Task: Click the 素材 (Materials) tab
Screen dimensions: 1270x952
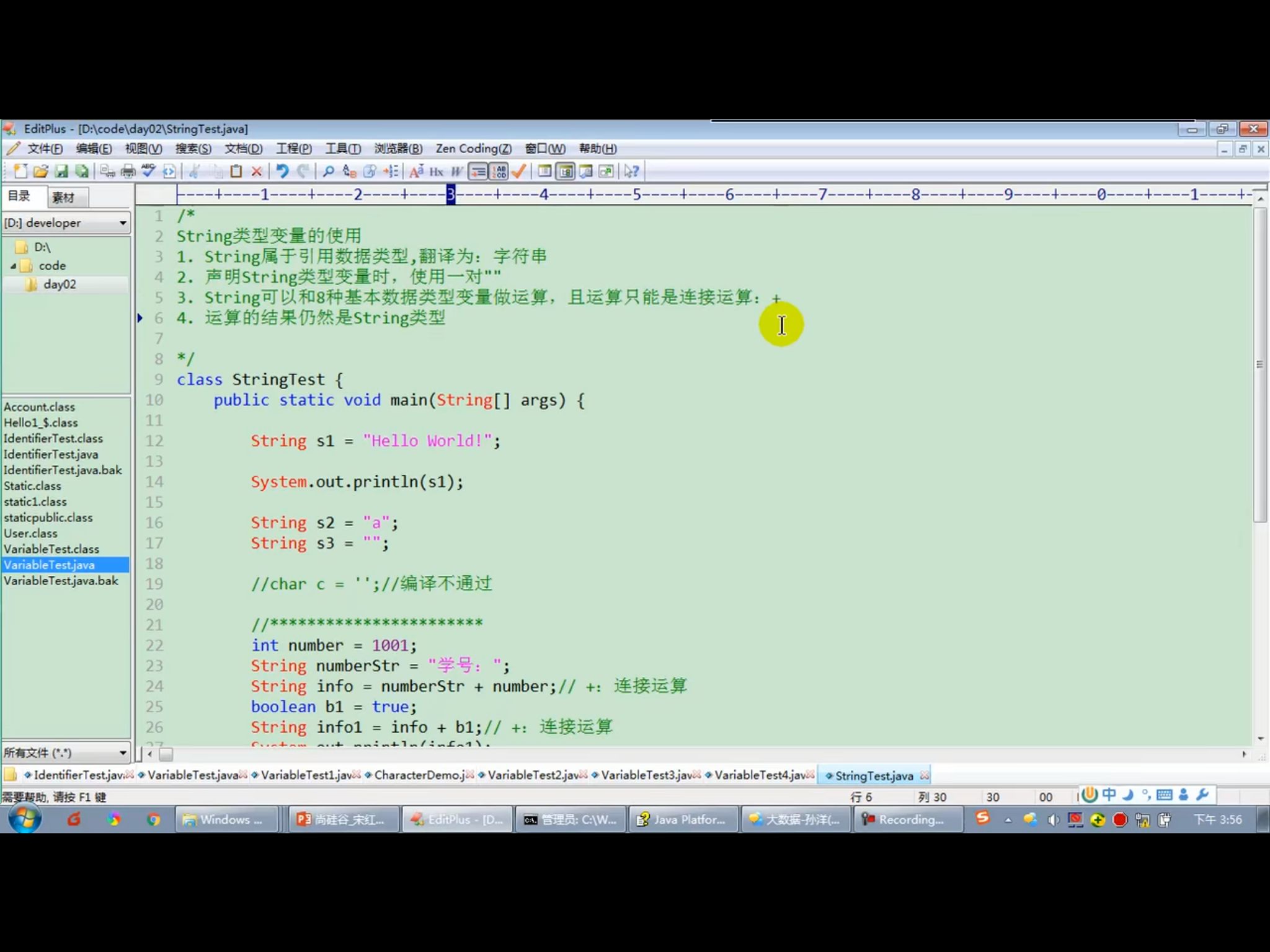Action: 62,196
